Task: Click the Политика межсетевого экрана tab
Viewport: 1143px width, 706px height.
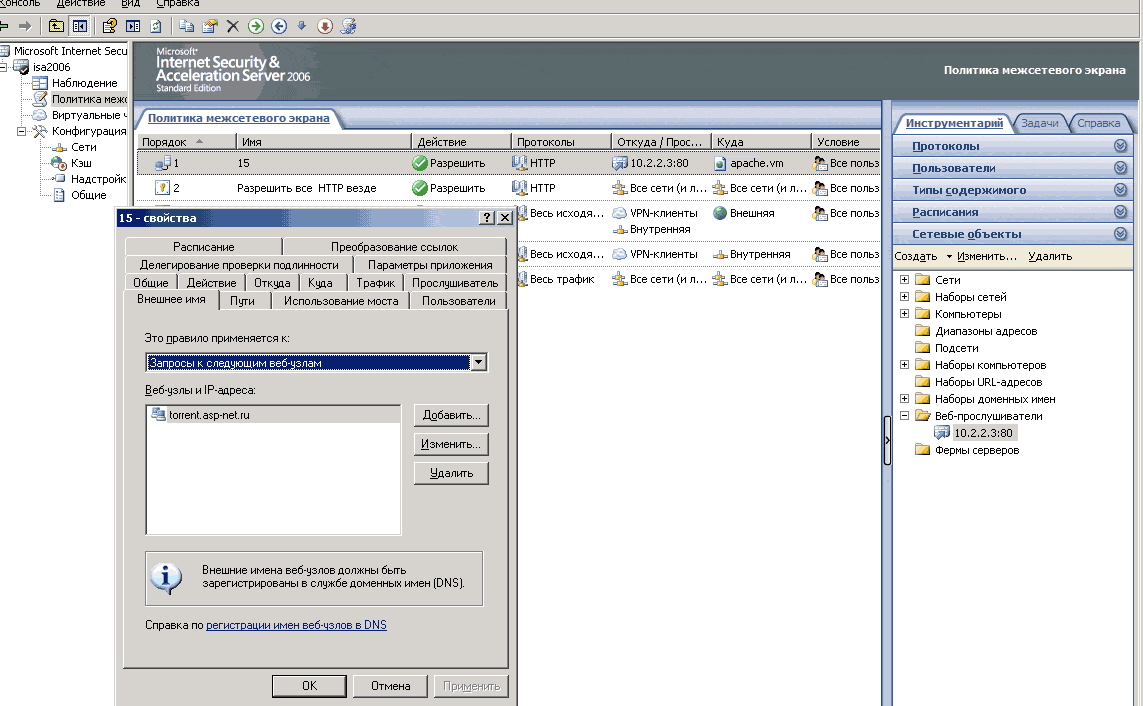Action: coord(238,118)
